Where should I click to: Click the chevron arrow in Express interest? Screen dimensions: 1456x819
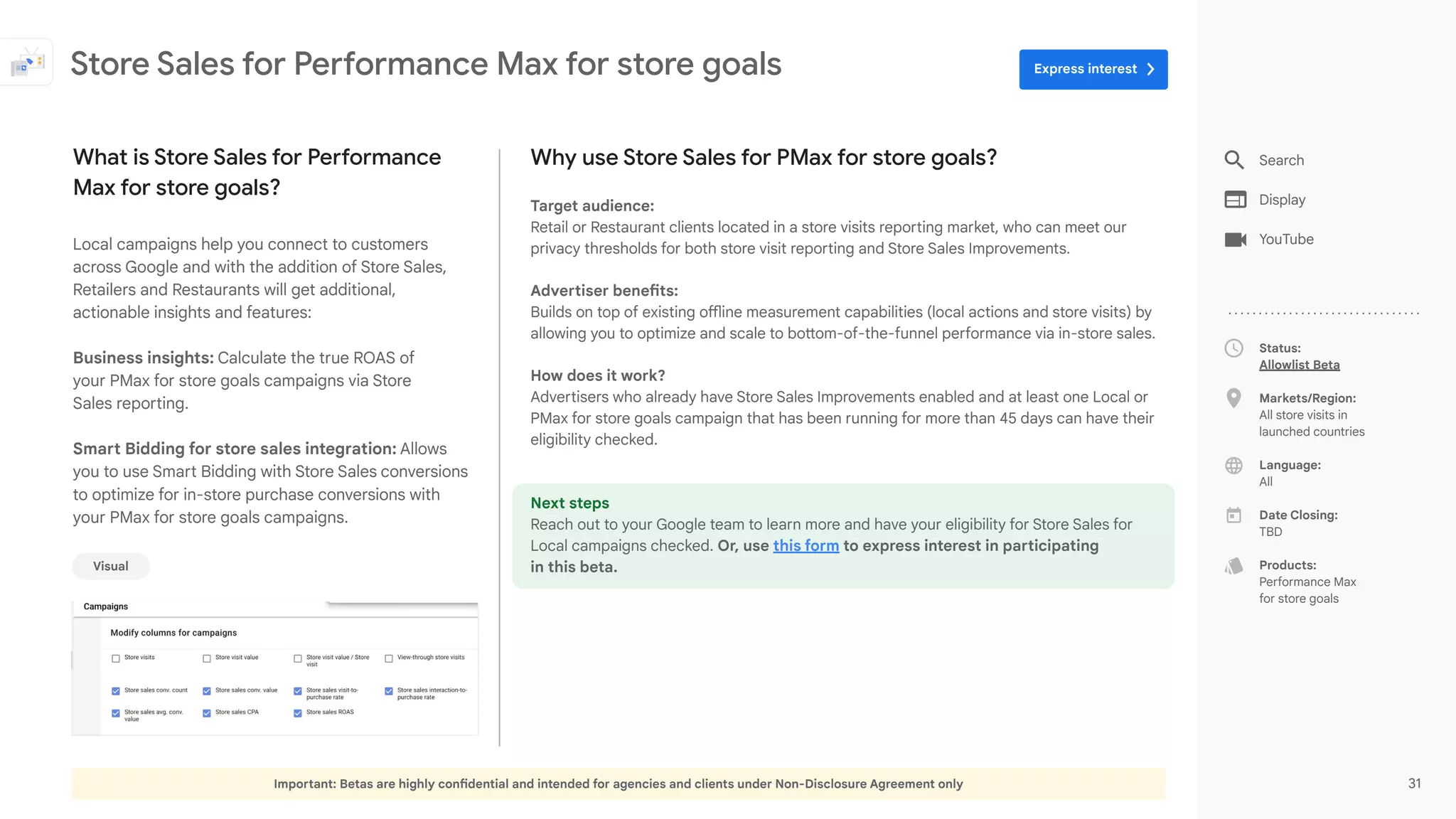coord(1150,69)
